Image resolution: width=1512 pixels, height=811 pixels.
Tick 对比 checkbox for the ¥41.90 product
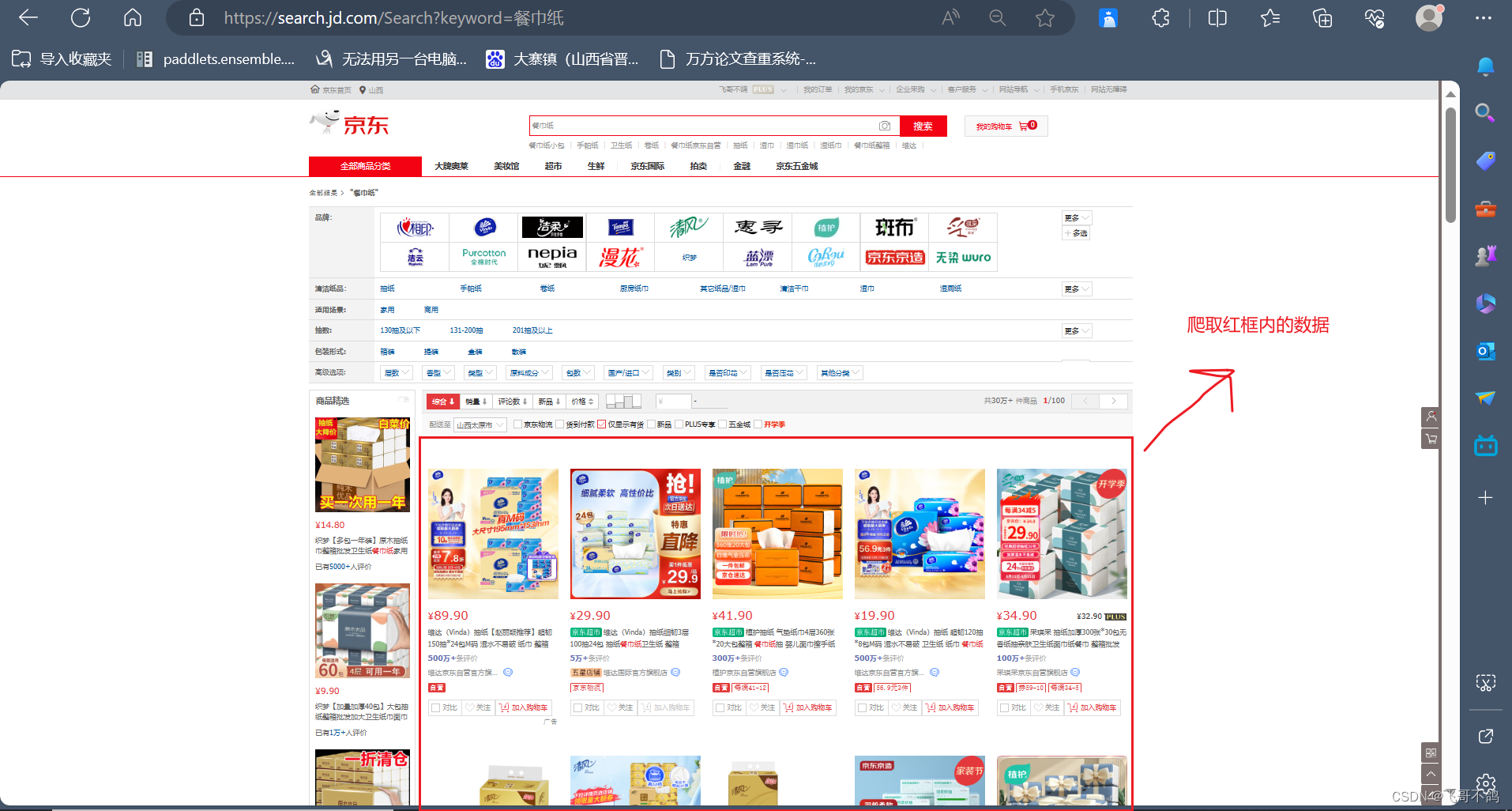point(720,707)
